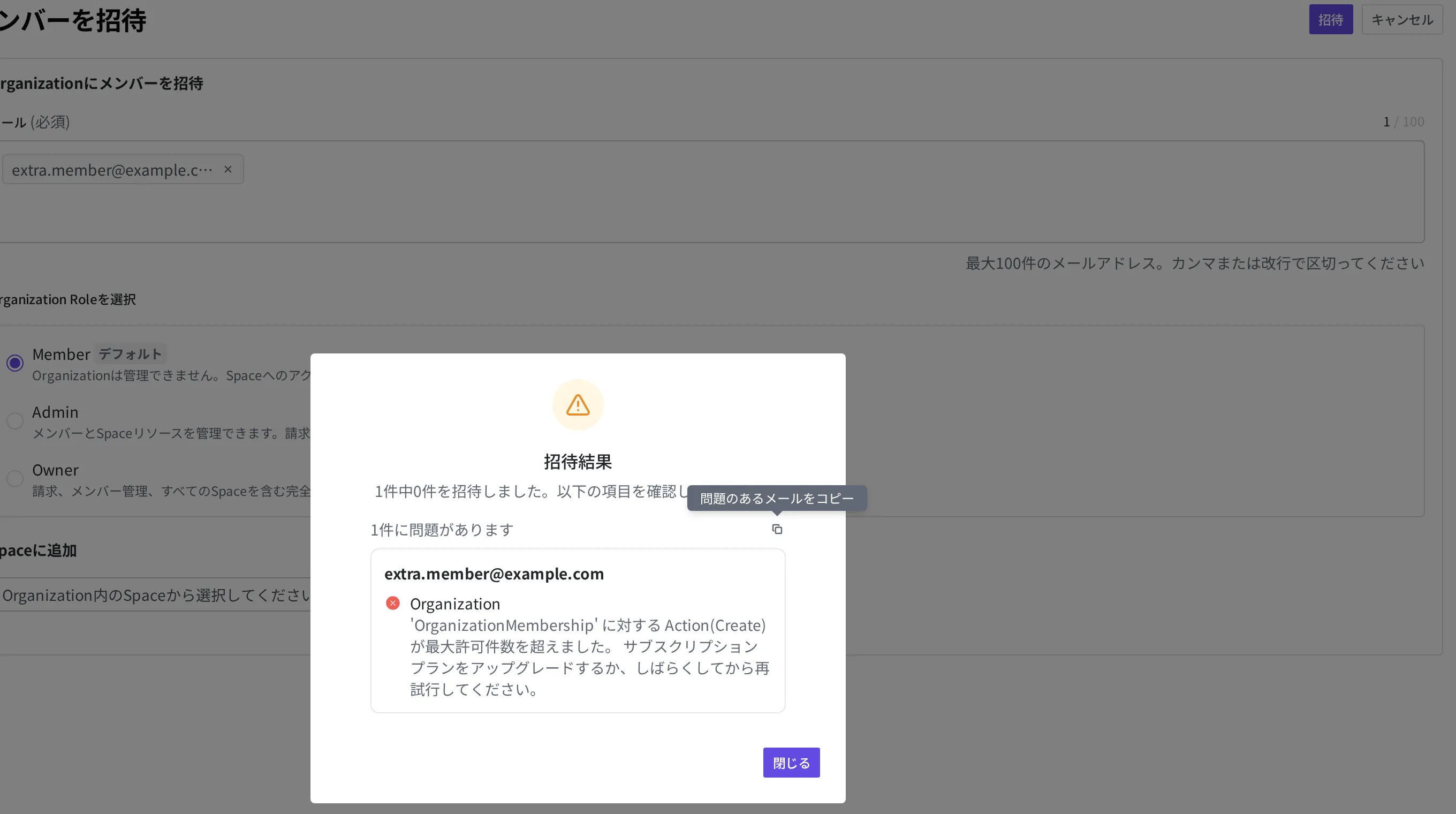The height and width of the screenshot is (814, 1456).
Task: Click the デフォルト badge next to Member
Action: click(130, 354)
